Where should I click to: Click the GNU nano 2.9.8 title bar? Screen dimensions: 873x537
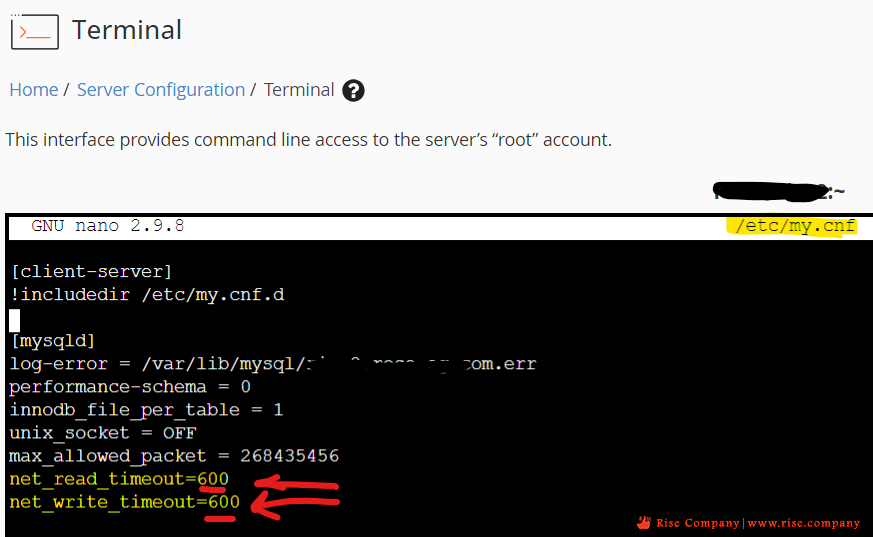coord(440,227)
